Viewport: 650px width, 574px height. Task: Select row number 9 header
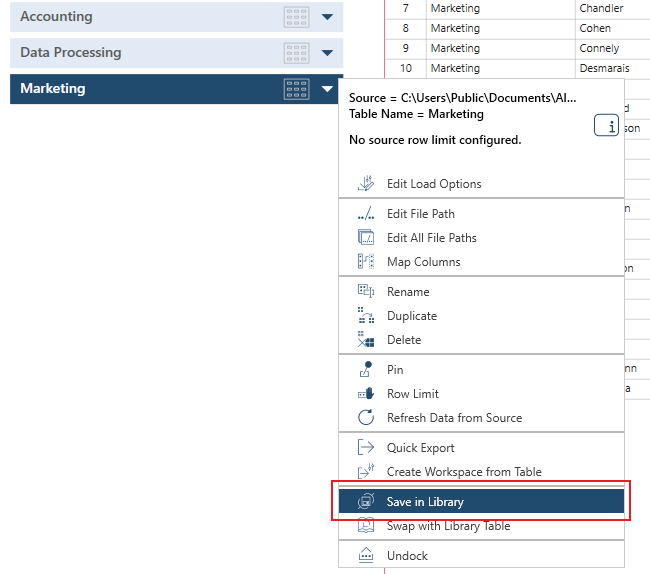pos(405,48)
